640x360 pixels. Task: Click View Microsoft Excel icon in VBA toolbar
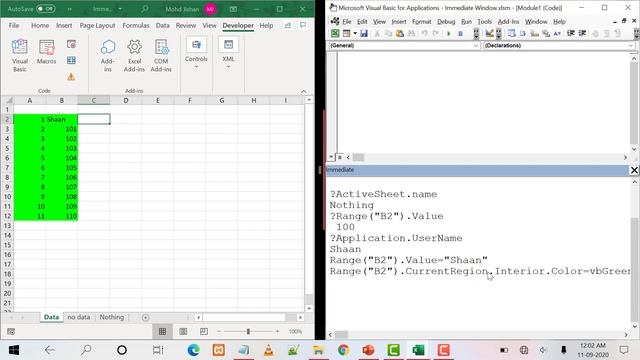click(335, 33)
